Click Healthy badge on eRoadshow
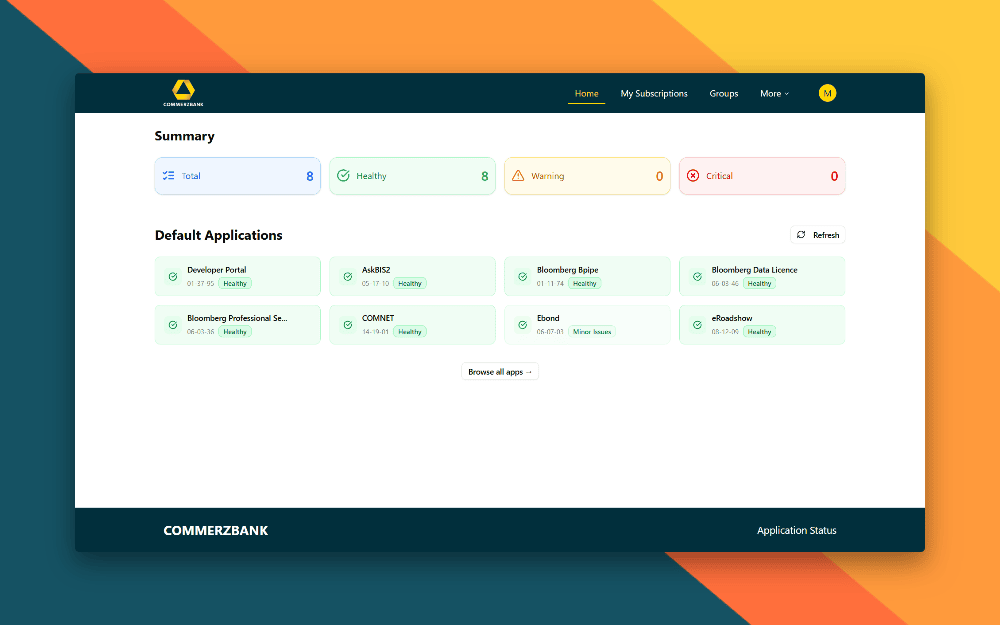The width and height of the screenshot is (1000, 625). [x=759, y=332]
